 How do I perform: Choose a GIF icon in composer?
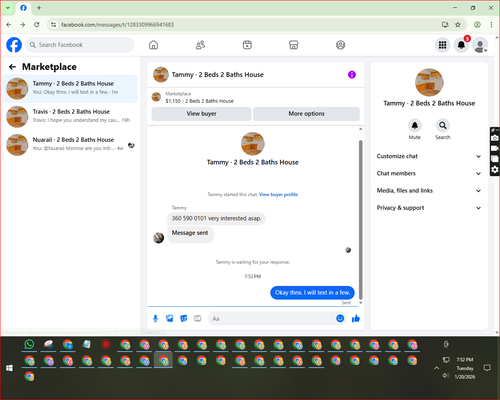point(198,319)
